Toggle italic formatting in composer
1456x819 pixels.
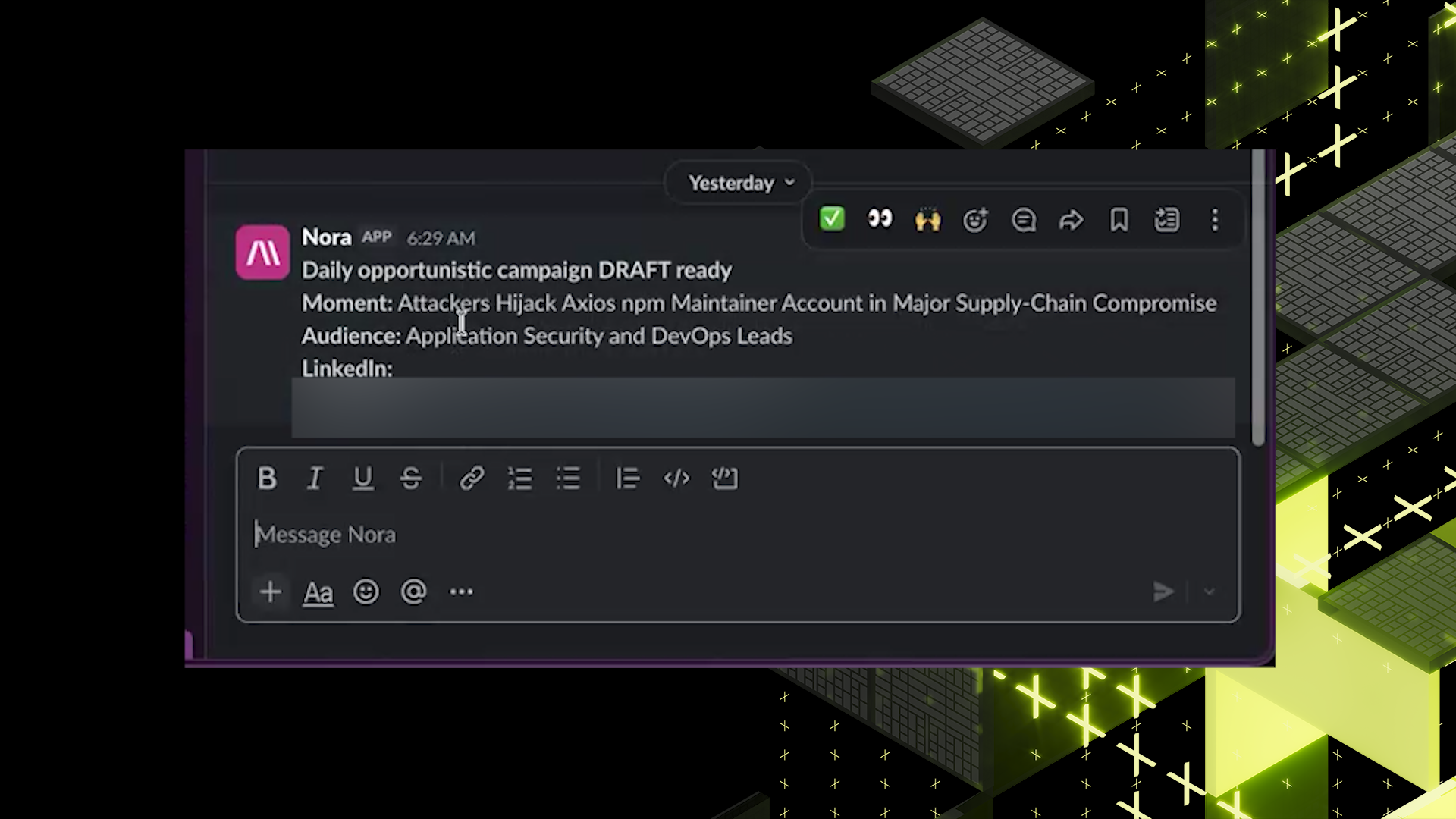point(315,478)
